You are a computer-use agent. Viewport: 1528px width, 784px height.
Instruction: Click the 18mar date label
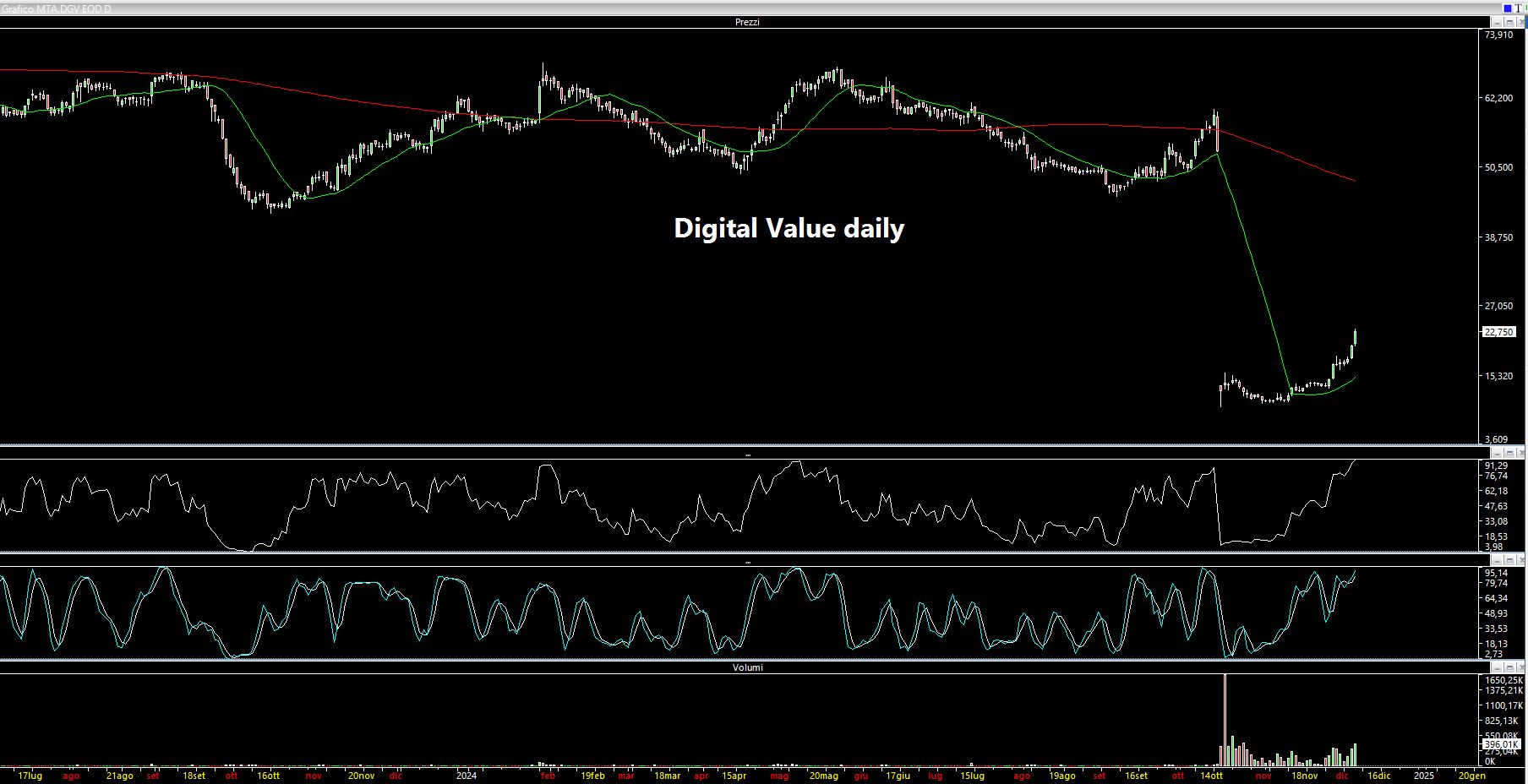click(667, 776)
